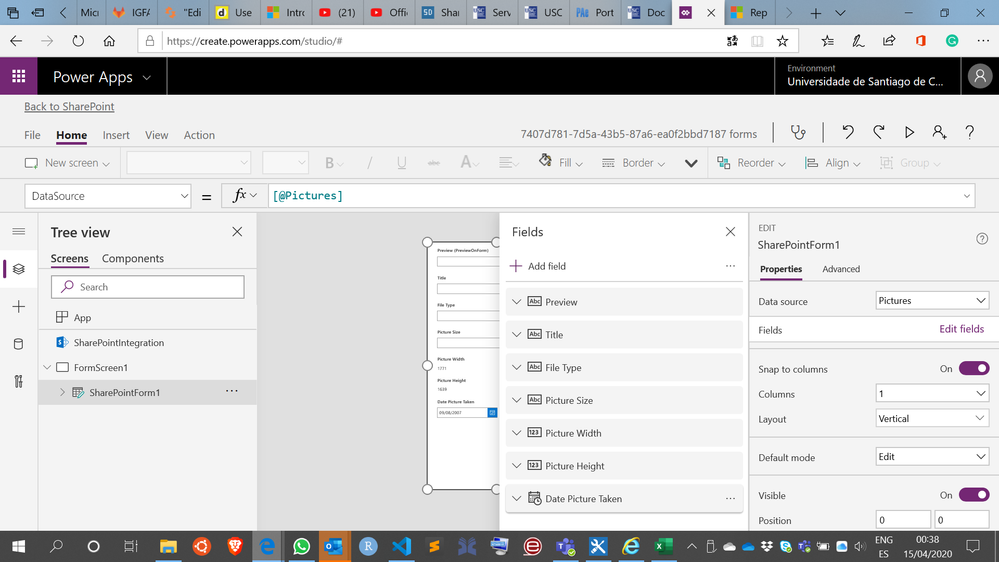The height and width of the screenshot is (562, 999).
Task: Open the New screen dropdown
Action: [x=67, y=162]
